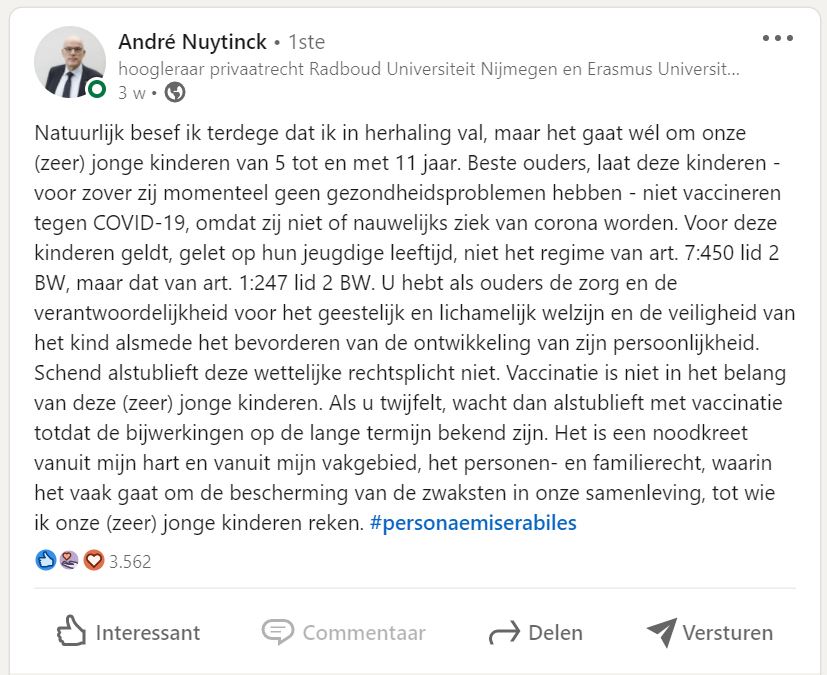This screenshot has height=675, width=827.
Task: Open the Delen share options
Action: pos(535,632)
